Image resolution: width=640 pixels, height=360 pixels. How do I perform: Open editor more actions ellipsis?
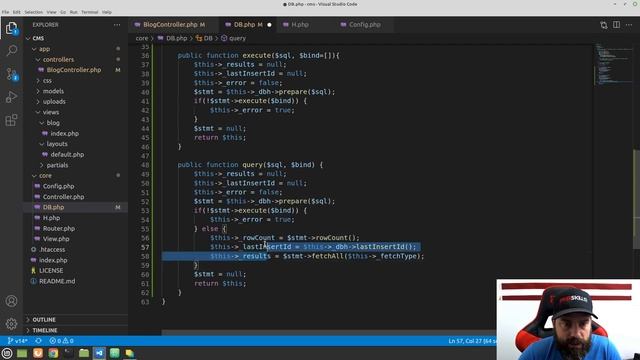[629, 25]
